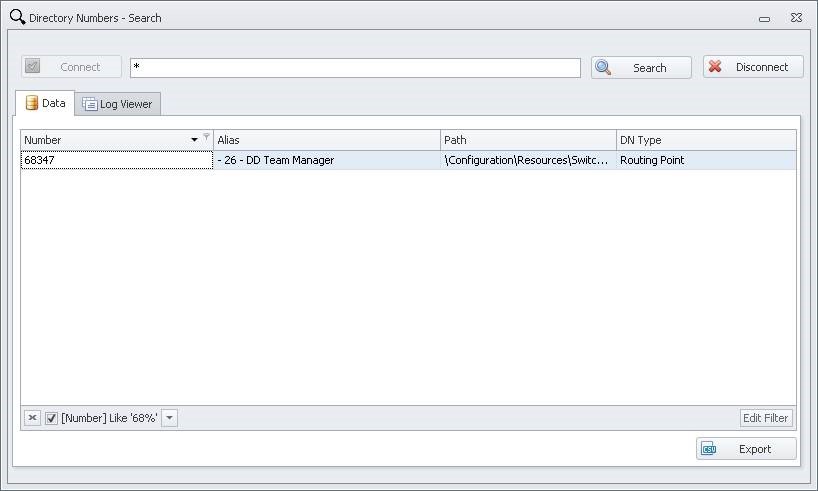Click the Number column filter icon
This screenshot has height=491, width=818.
(207, 137)
